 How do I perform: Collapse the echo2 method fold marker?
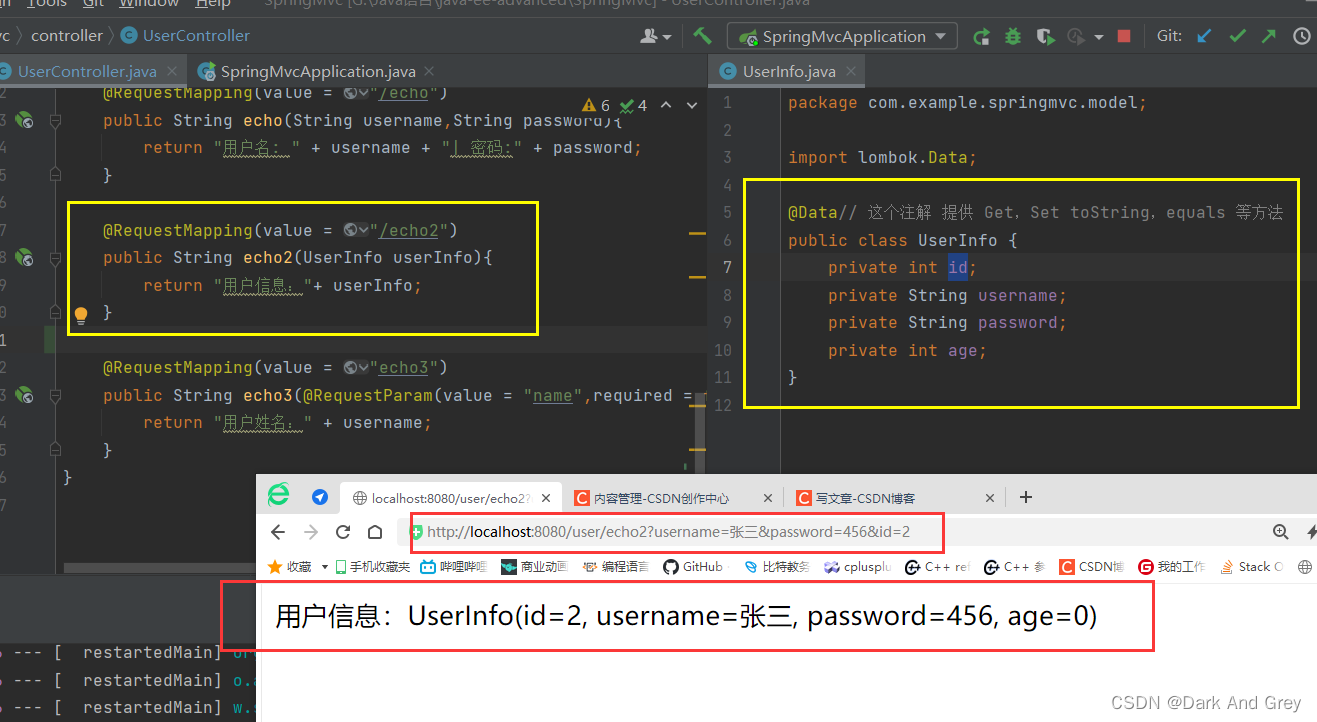click(55, 257)
